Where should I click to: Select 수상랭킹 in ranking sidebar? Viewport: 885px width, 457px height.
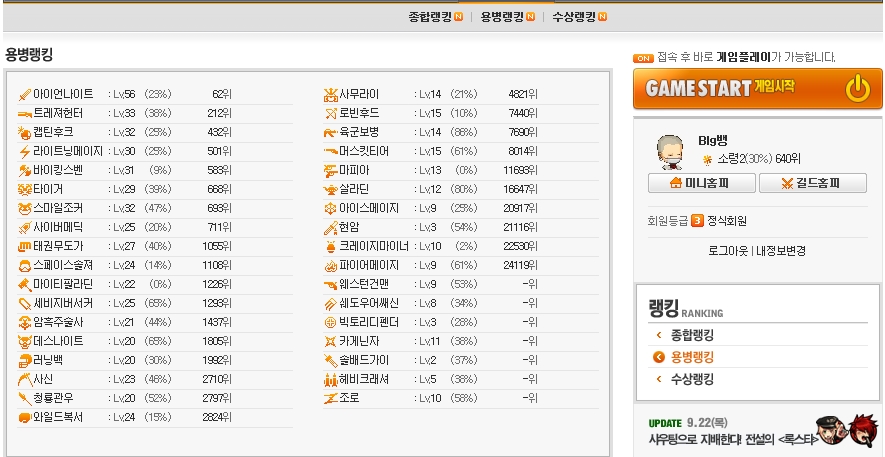[x=692, y=379]
